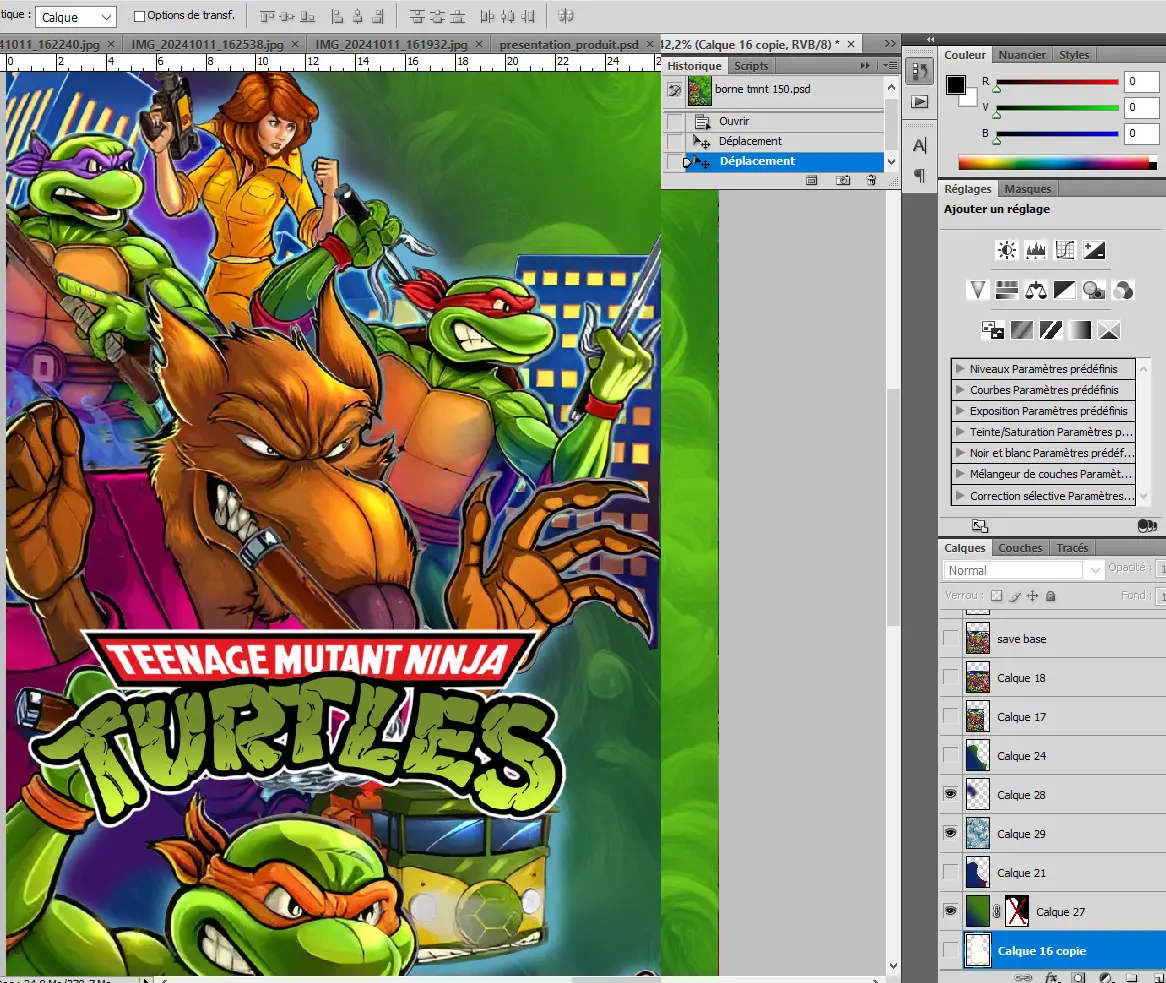The width and height of the screenshot is (1166, 983).
Task: Show the Calque 17 layer
Action: point(950,716)
